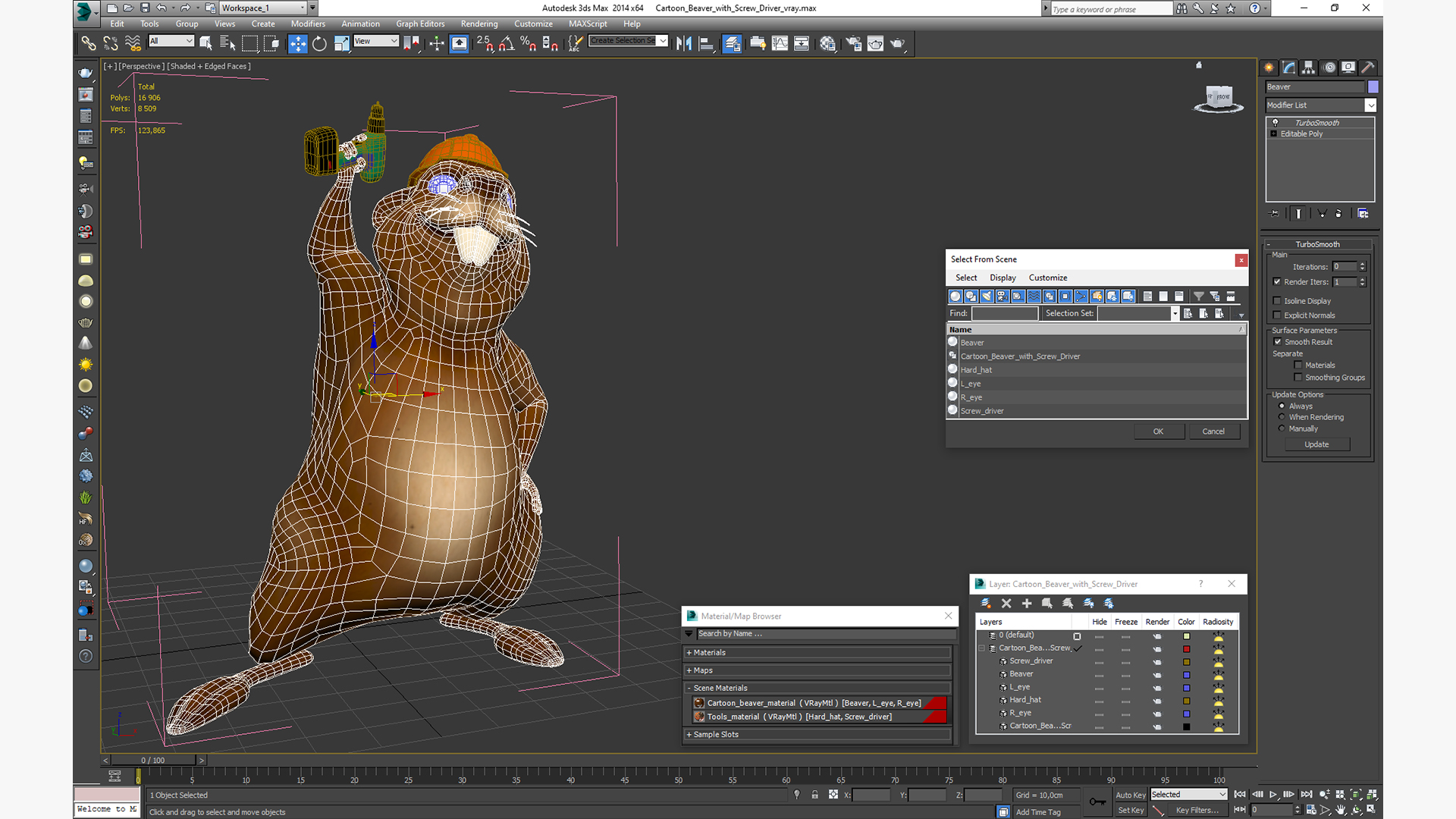Viewport: 1456px width, 819px height.
Task: Click Delete layer X icon in Layer dialog
Action: (1006, 604)
